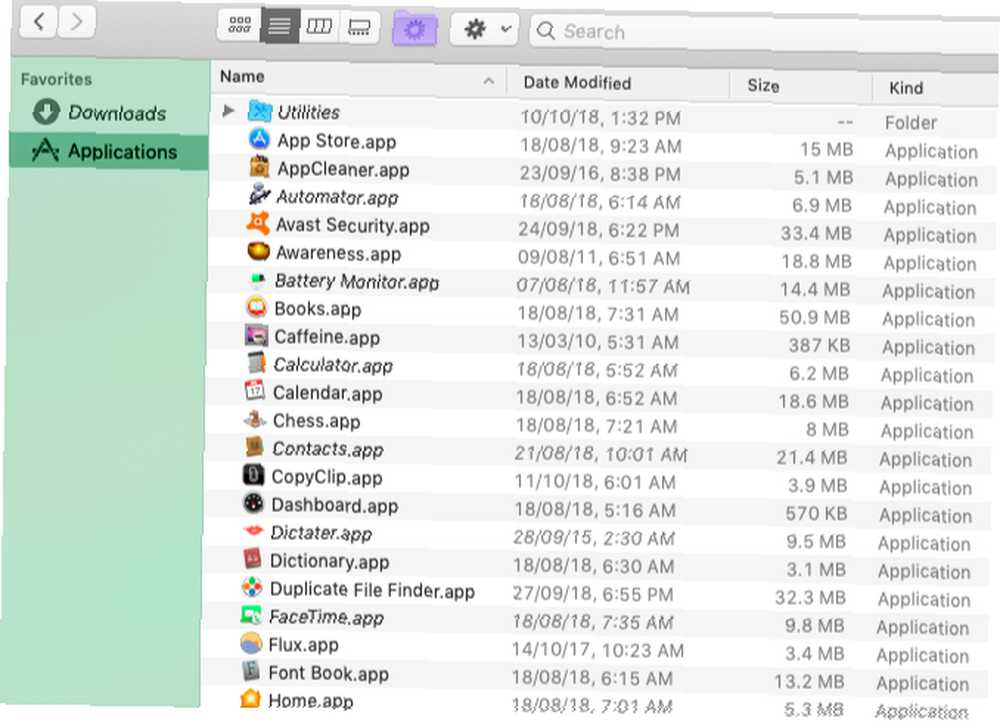Switch to gallery view
Screen dimensions: 1000x724
(x=360, y=27)
